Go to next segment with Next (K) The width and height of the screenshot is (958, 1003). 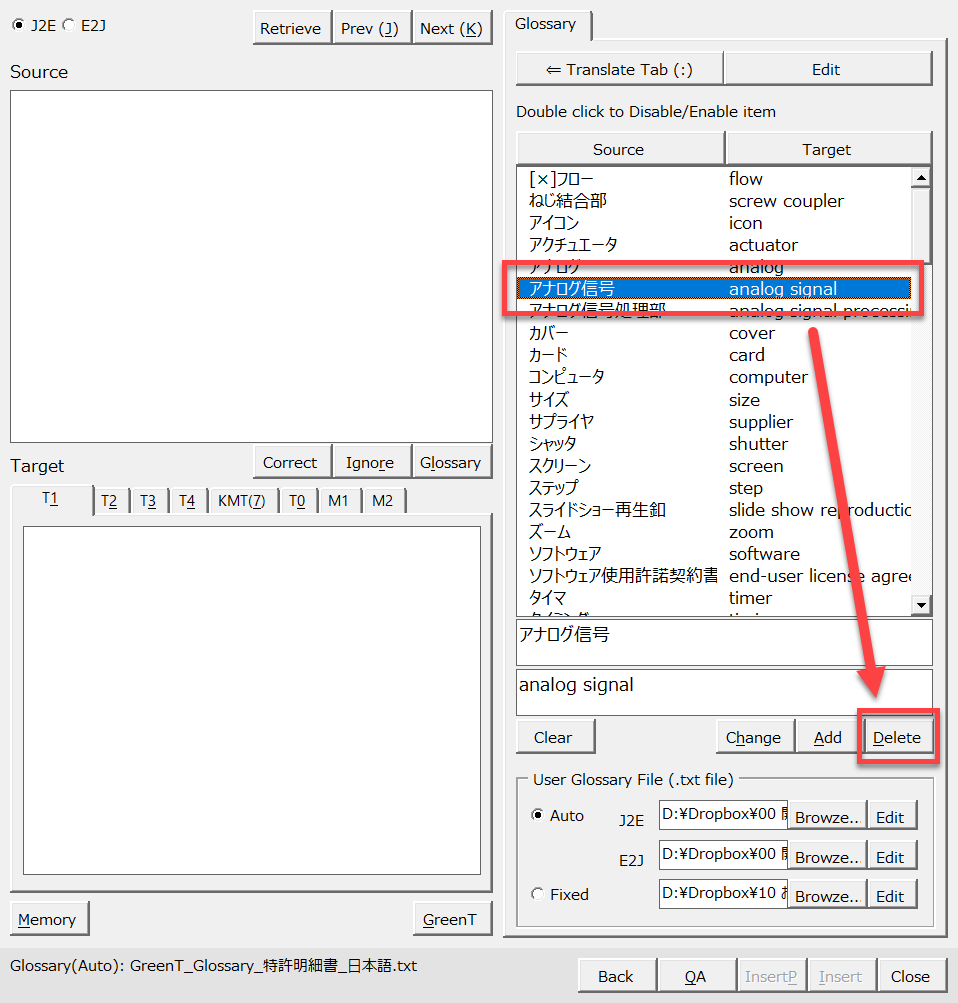tap(450, 28)
